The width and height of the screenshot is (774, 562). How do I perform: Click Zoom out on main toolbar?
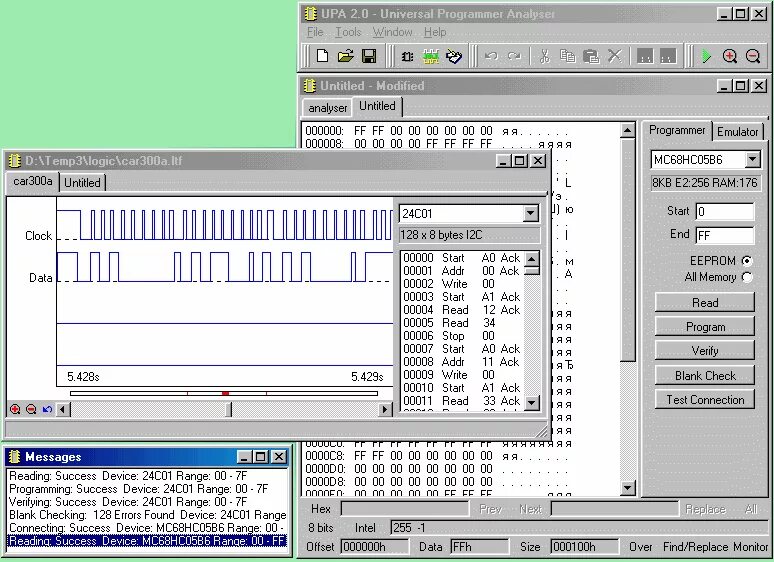pos(753,56)
